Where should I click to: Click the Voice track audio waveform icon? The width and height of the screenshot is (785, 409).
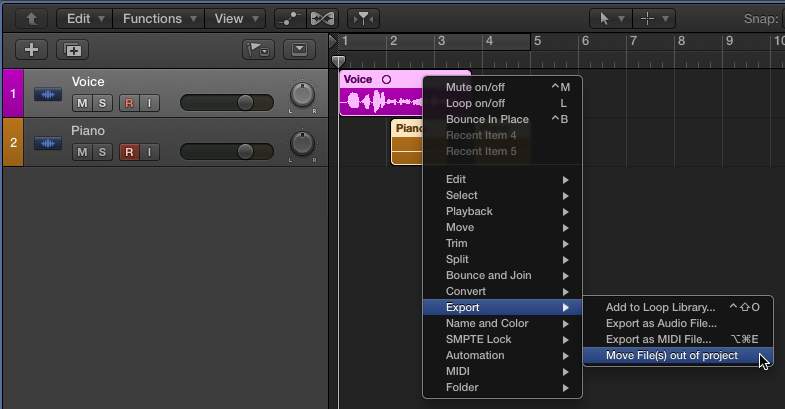coord(48,94)
